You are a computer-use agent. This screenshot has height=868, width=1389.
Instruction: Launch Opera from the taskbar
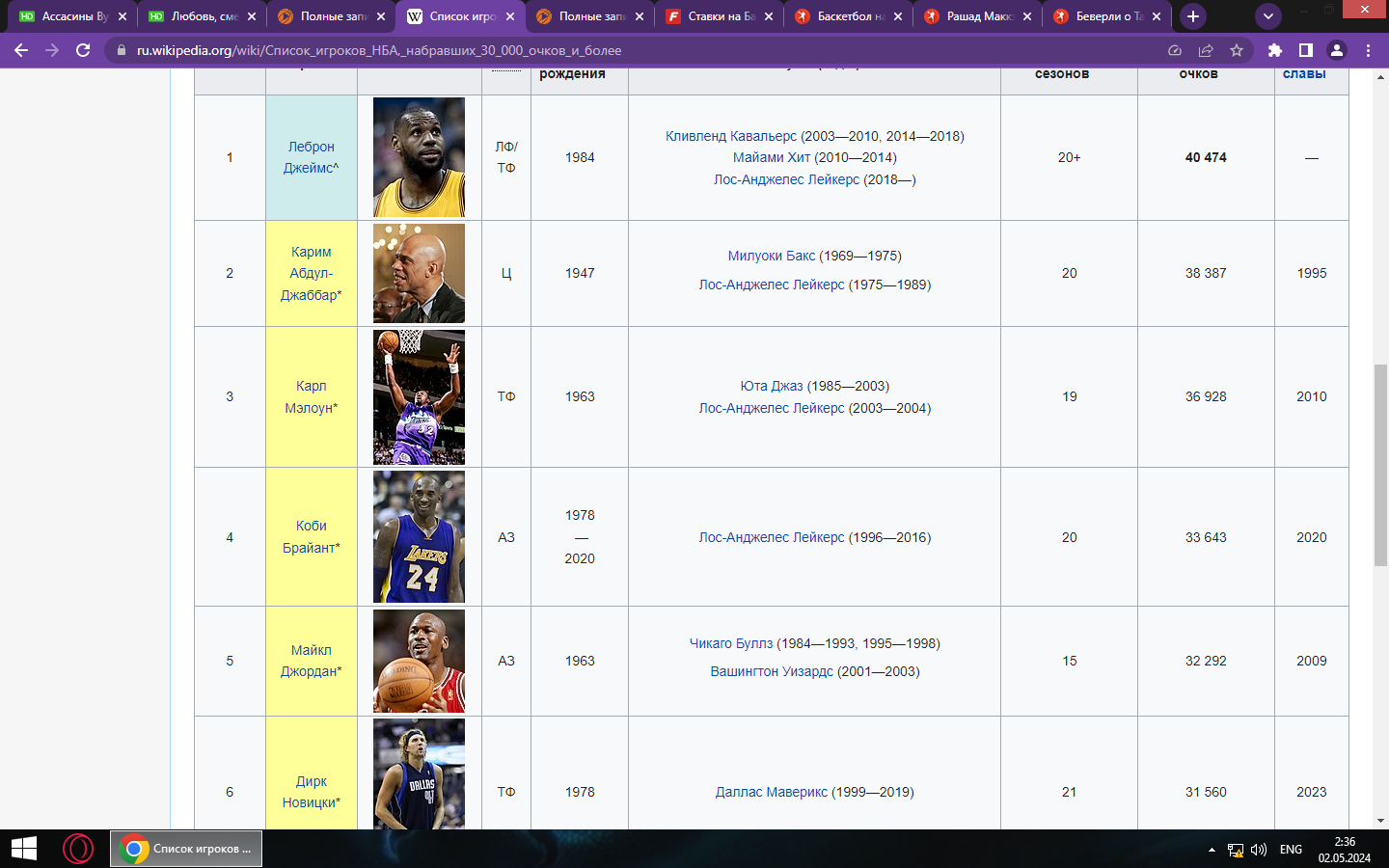tap(78, 849)
